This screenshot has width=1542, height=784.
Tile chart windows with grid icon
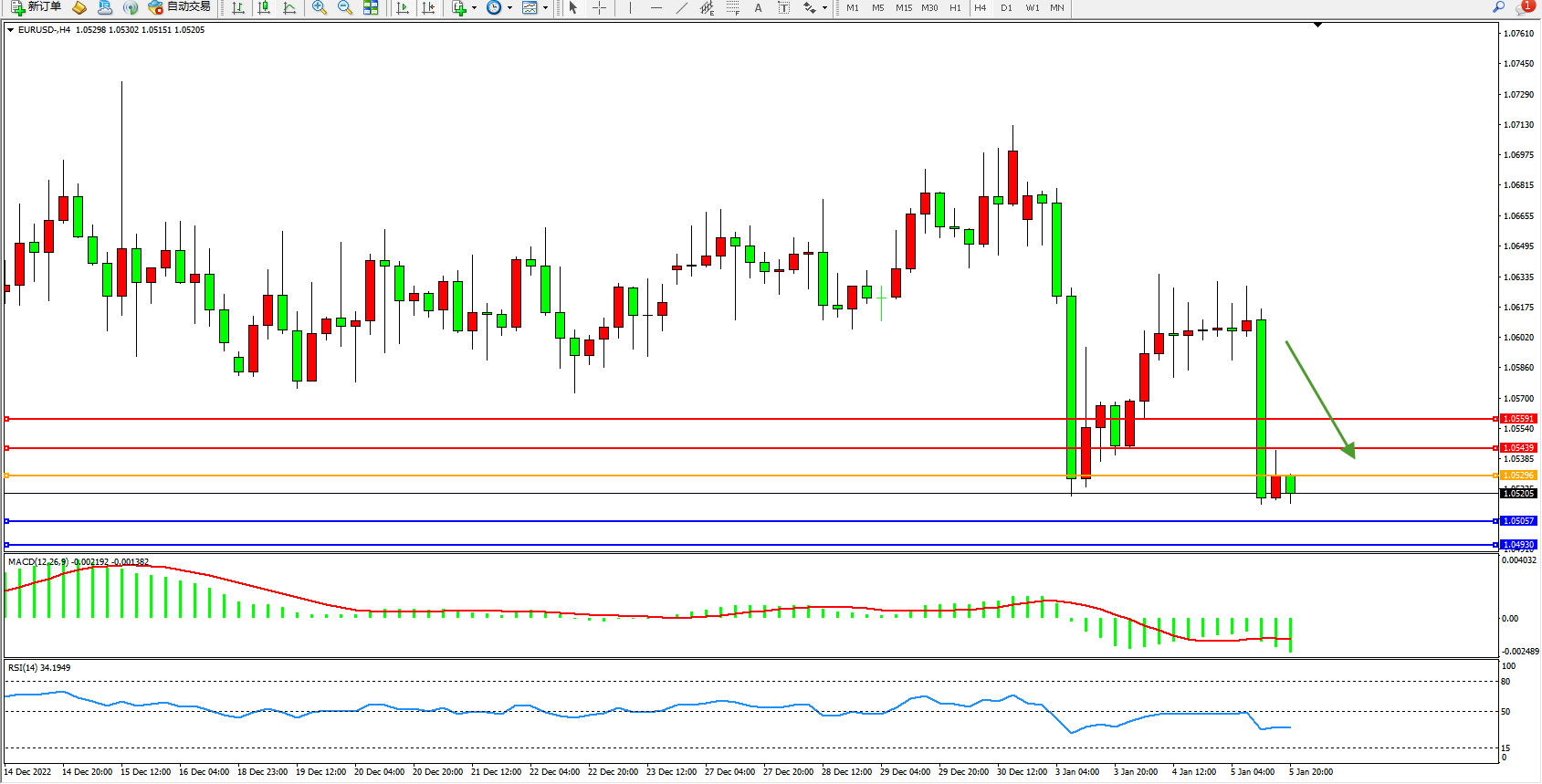click(x=371, y=7)
